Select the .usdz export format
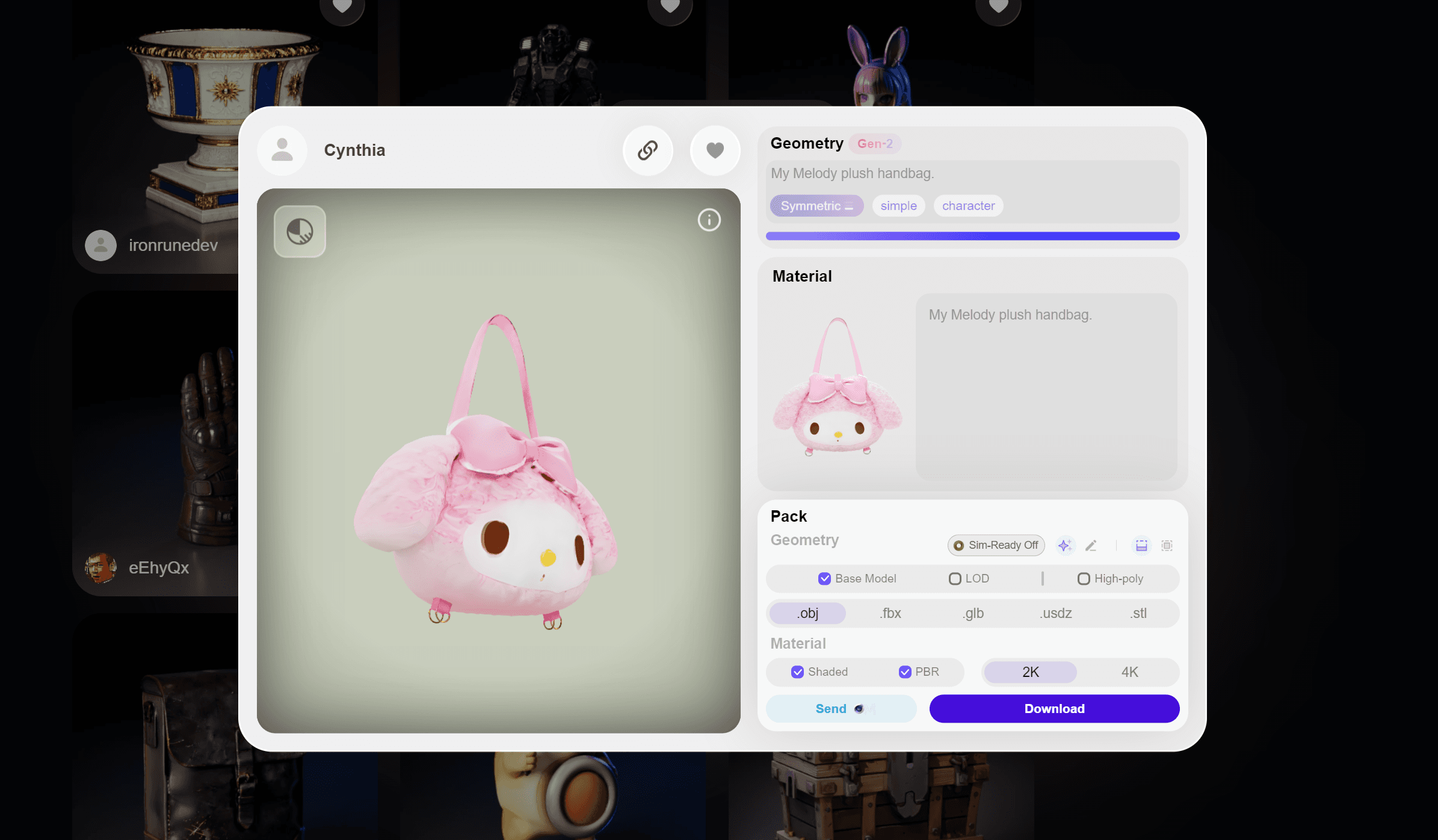 click(x=1056, y=613)
